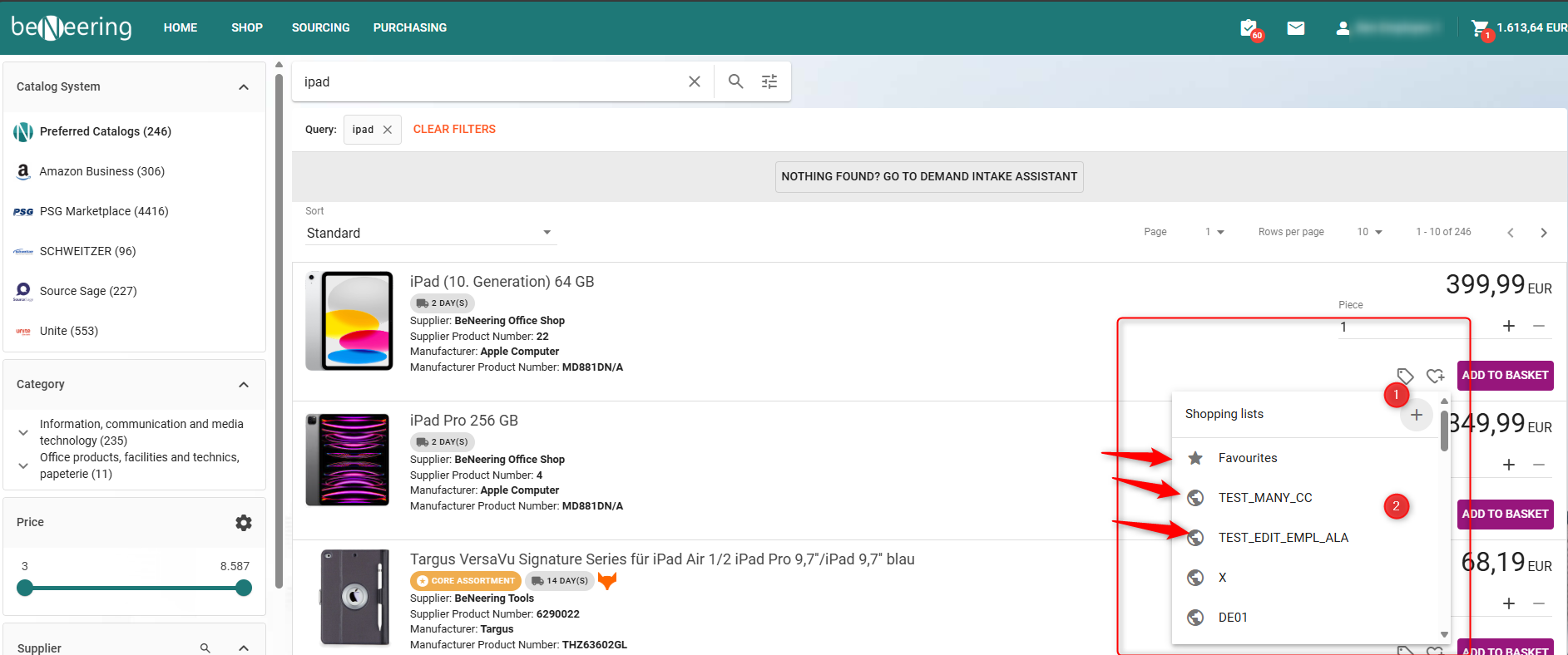Viewport: 1568px width, 655px height.
Task: Click the right price slider handle
Action: [243, 589]
